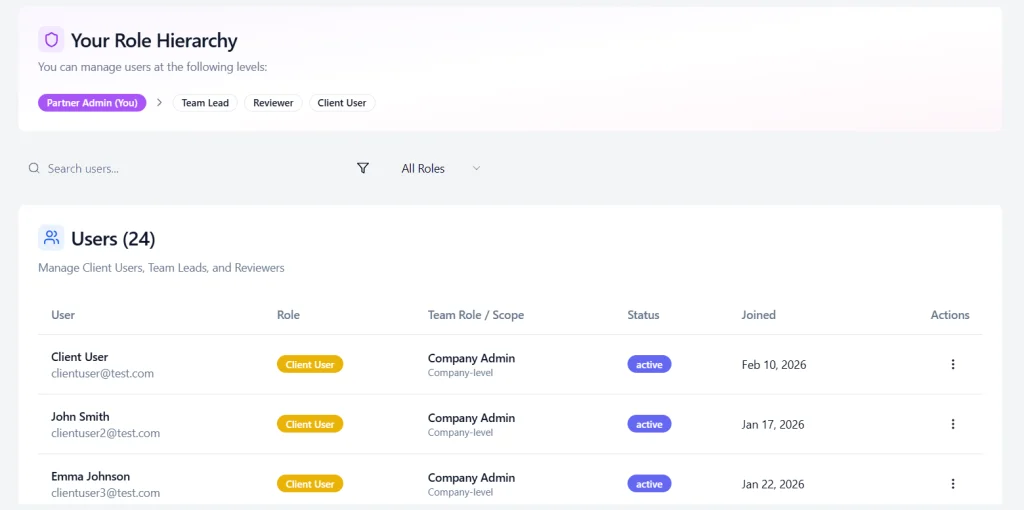
Task: Click the shield icon beside Your Role Hierarchy
Action: point(51,40)
